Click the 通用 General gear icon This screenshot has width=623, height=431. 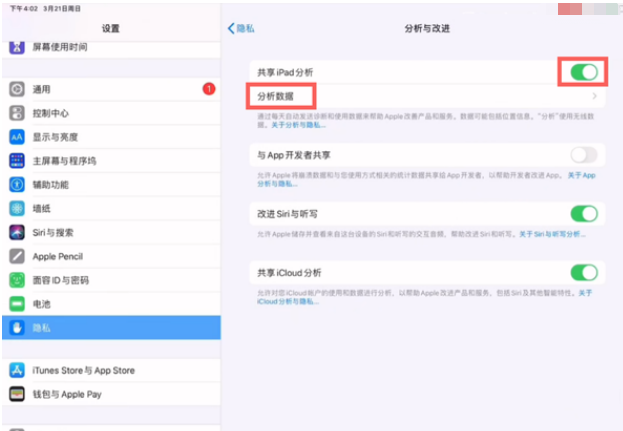(x=17, y=89)
